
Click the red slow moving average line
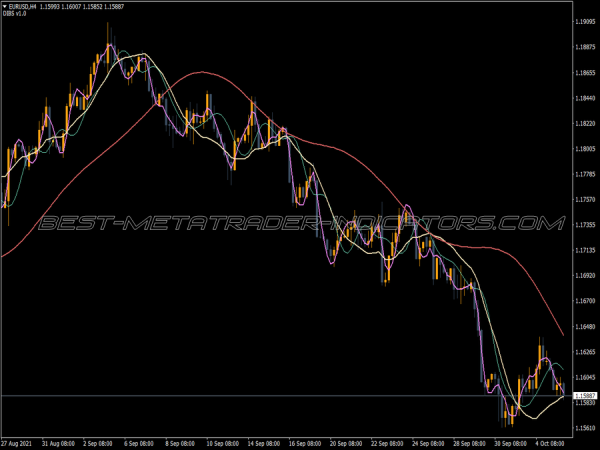pos(207,72)
